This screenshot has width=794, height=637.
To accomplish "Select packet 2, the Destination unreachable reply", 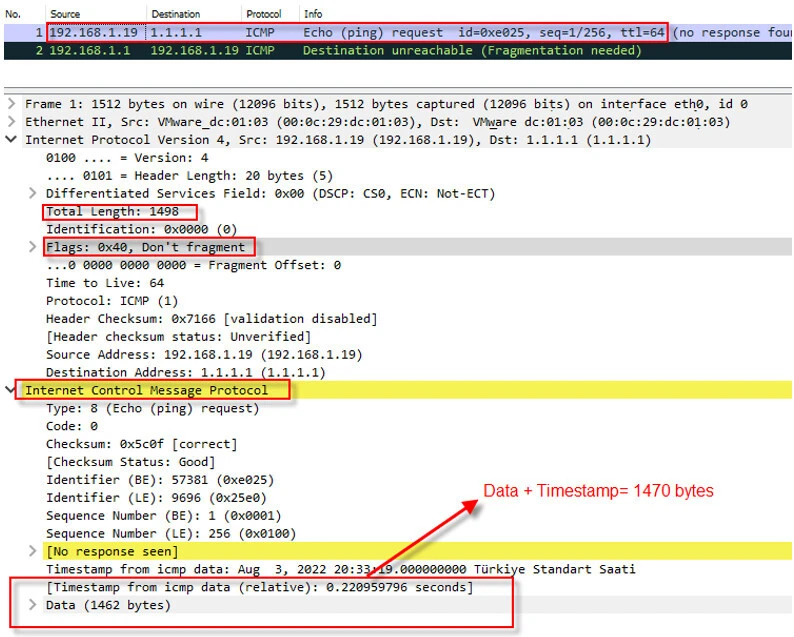I will pyautogui.click(x=400, y=50).
